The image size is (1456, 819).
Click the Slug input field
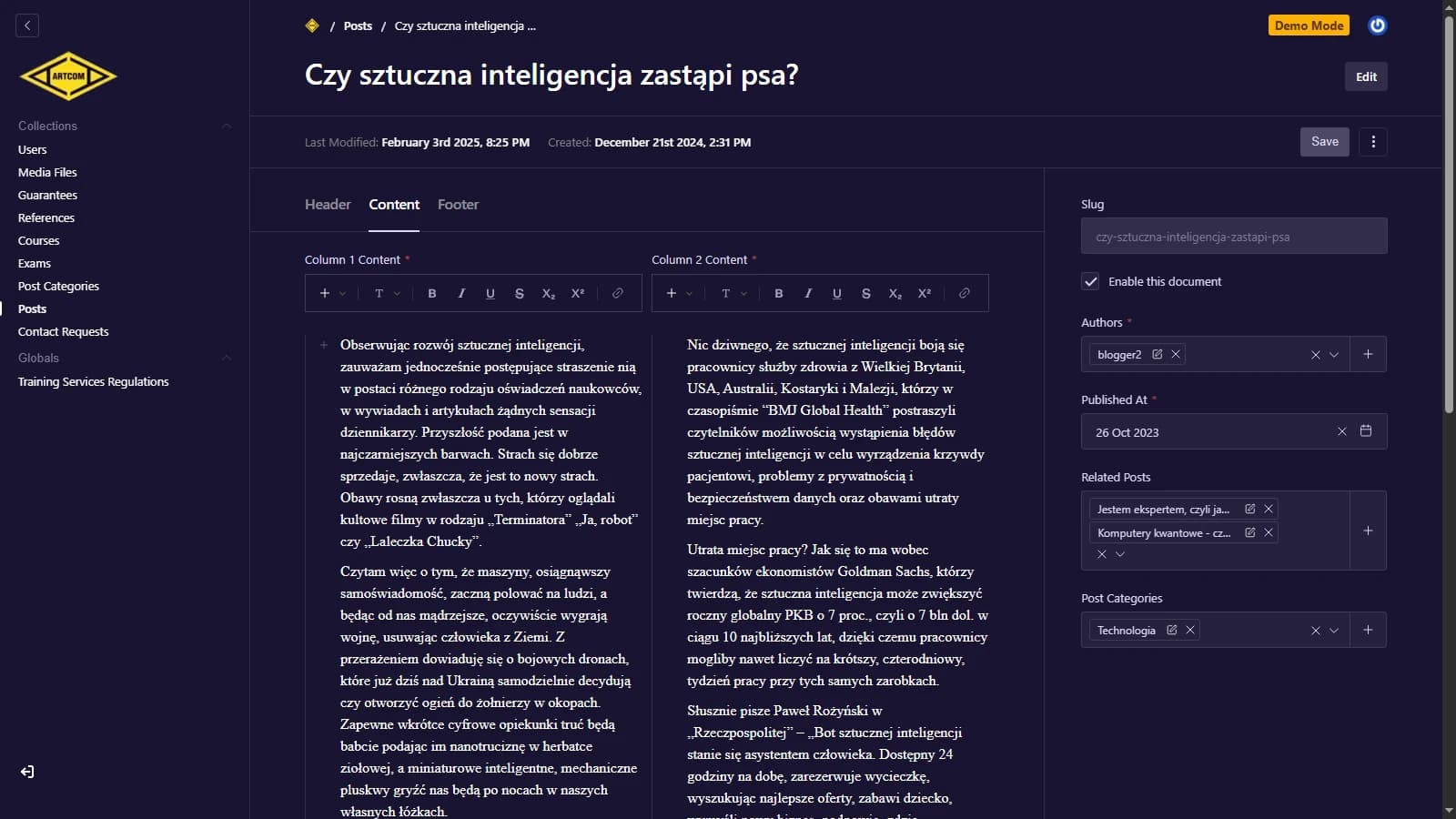coord(1233,237)
